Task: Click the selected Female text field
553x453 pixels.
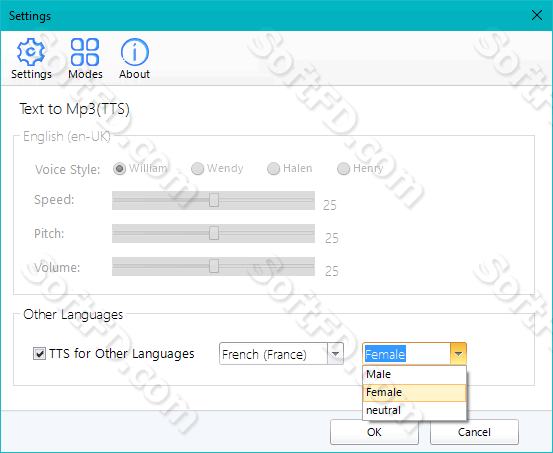Action: tap(407, 354)
